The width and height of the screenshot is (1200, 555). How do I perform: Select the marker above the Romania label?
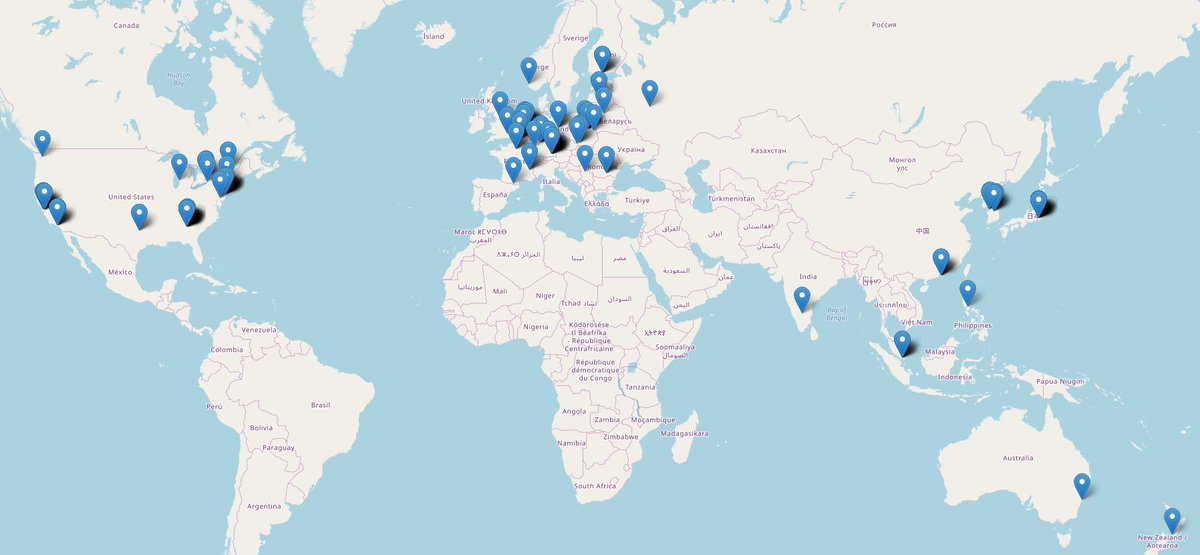[x=606, y=159]
